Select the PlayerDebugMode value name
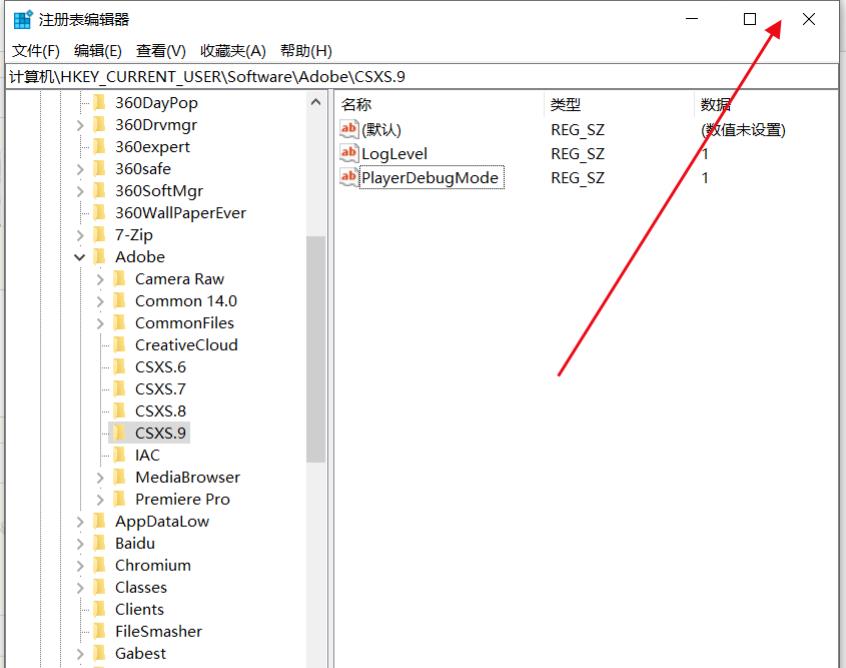 click(432, 178)
